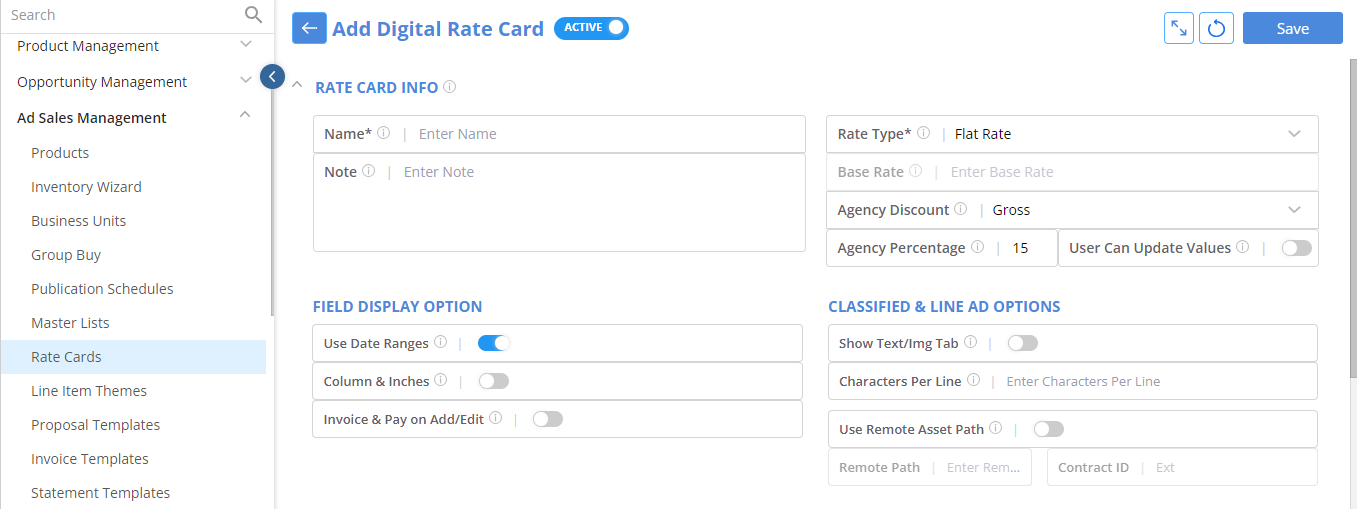Click the expand fullscreen icon
Image resolution: width=1362 pixels, height=509 pixels.
[1179, 28]
